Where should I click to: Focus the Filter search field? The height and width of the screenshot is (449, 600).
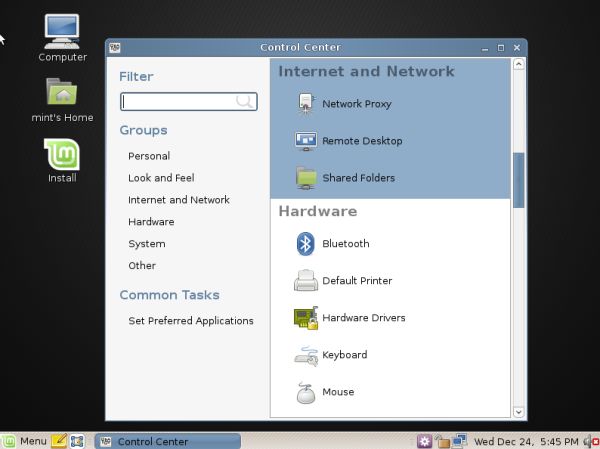(189, 101)
